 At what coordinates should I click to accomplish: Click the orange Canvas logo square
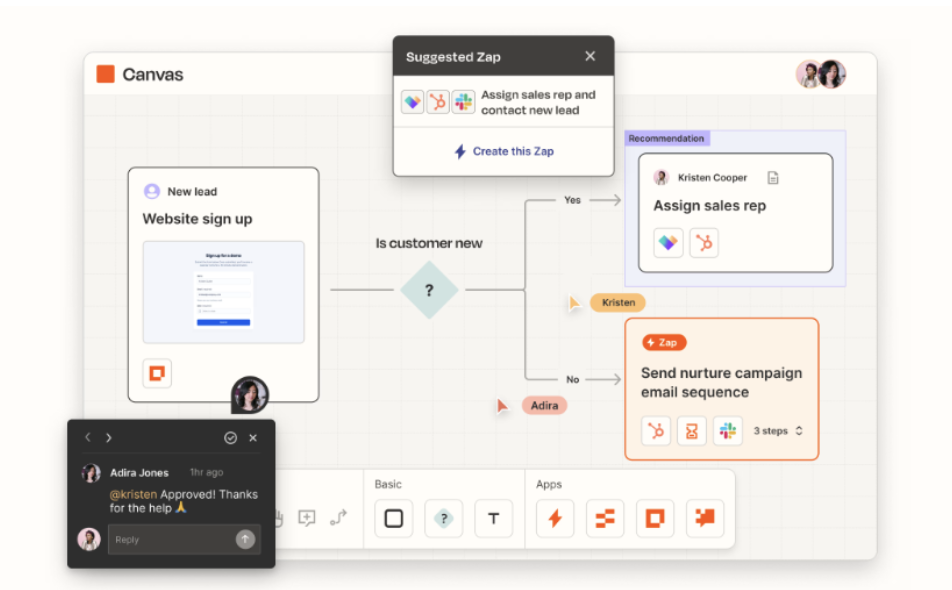[106, 74]
